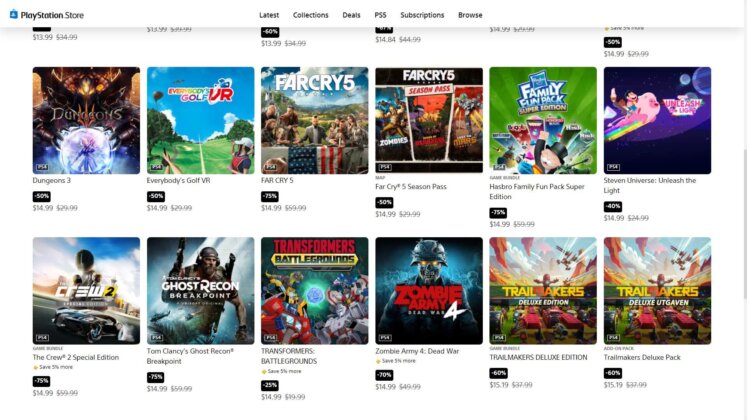Open the Latest menu item
The image size is (747, 420).
(x=269, y=15)
